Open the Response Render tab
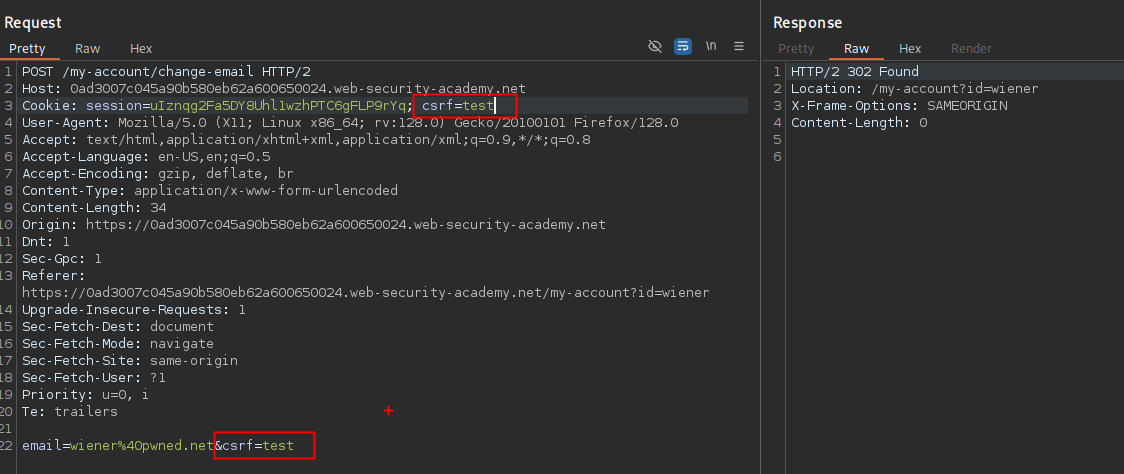The image size is (1124, 474). [971, 48]
